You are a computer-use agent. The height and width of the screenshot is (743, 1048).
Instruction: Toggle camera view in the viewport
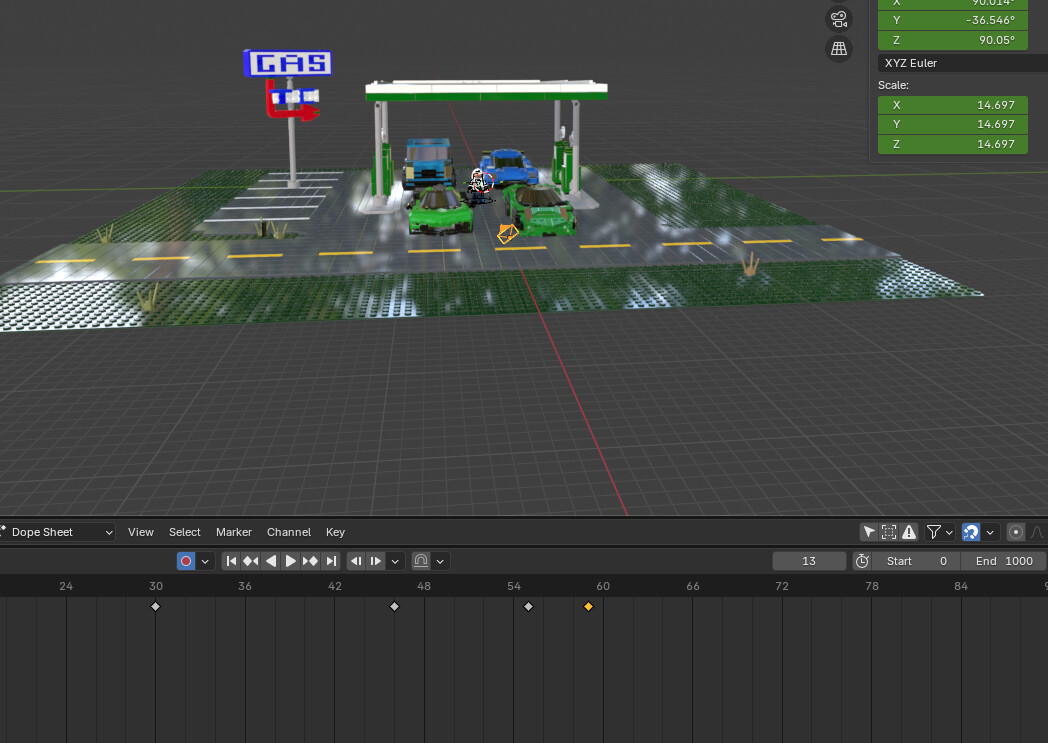839,19
